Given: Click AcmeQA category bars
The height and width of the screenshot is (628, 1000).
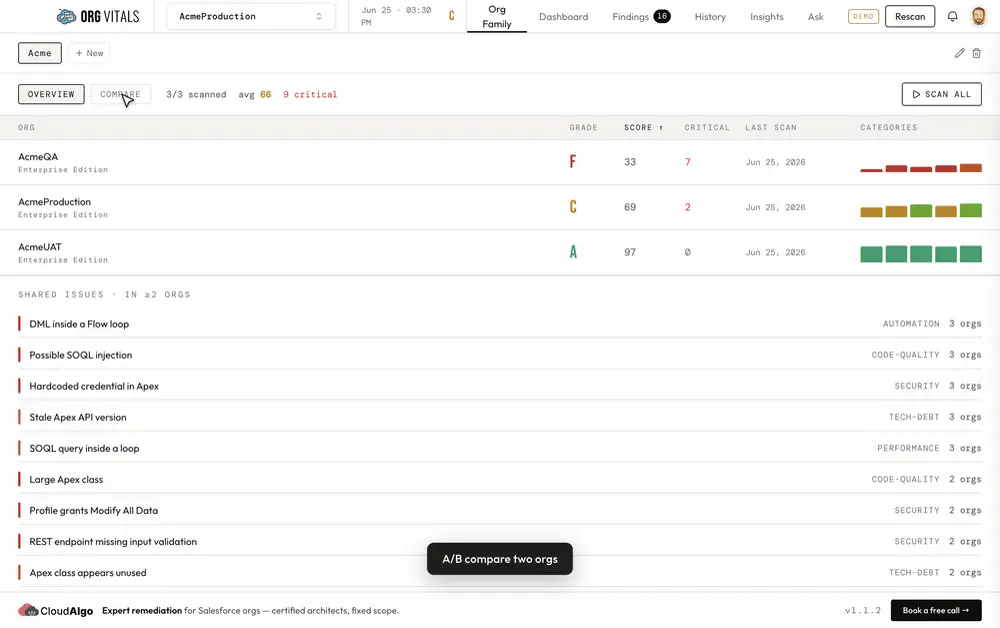Looking at the screenshot, I should tap(921, 168).
